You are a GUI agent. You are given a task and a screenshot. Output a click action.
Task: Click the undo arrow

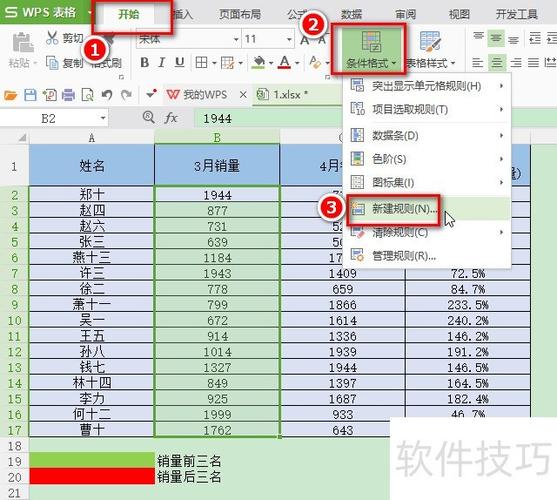(107, 95)
